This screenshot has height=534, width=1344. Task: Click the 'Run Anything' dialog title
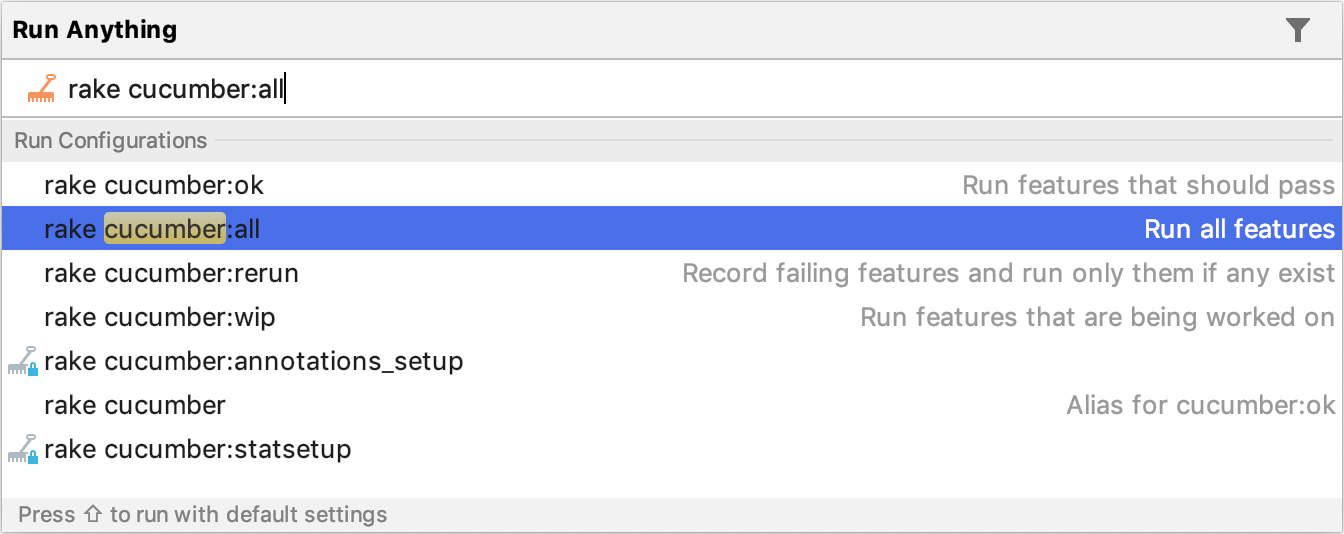[x=95, y=30]
